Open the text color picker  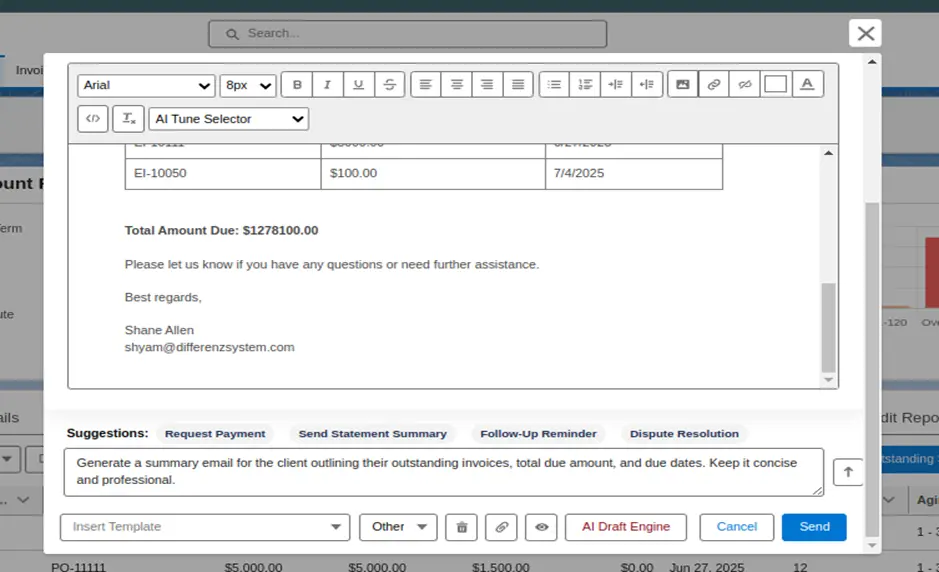[807, 84]
